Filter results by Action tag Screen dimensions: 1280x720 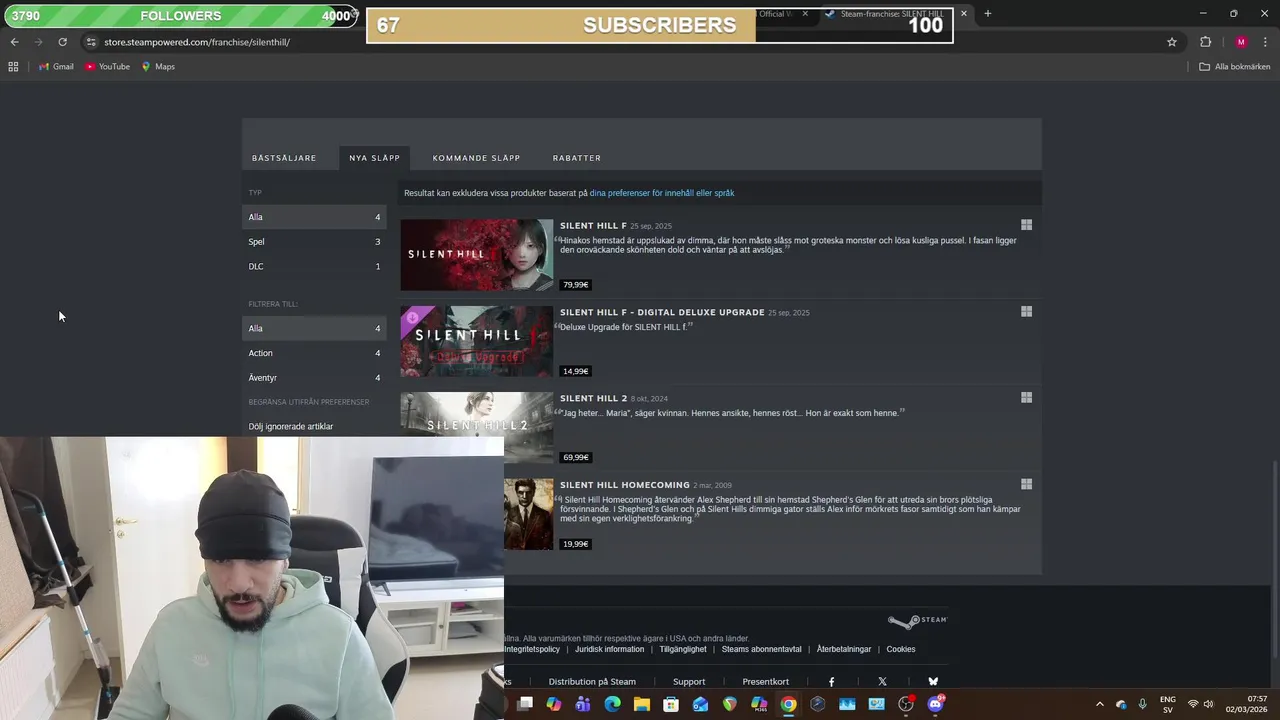[314, 353]
